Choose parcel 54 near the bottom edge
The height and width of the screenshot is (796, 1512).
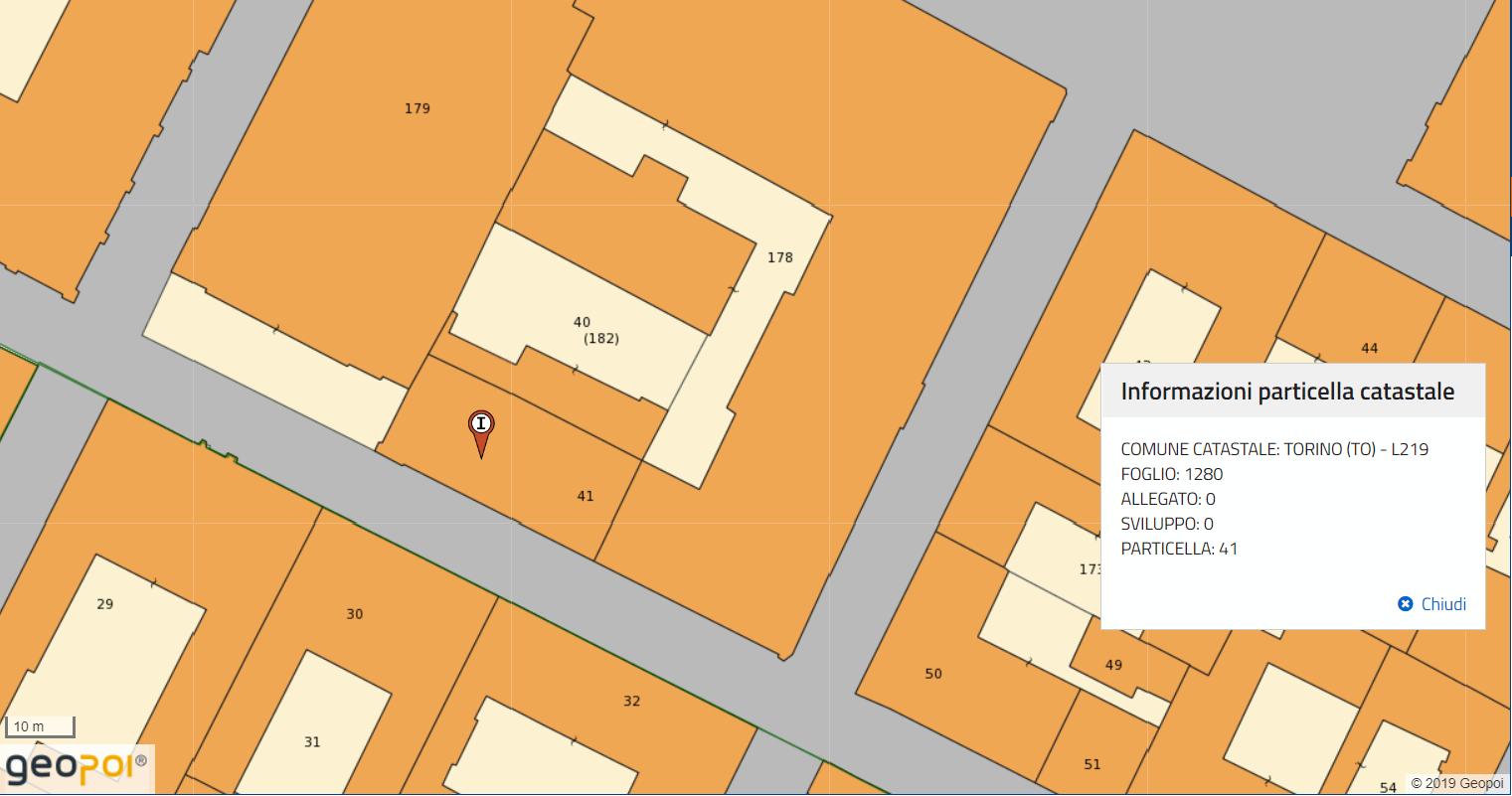[1388, 787]
